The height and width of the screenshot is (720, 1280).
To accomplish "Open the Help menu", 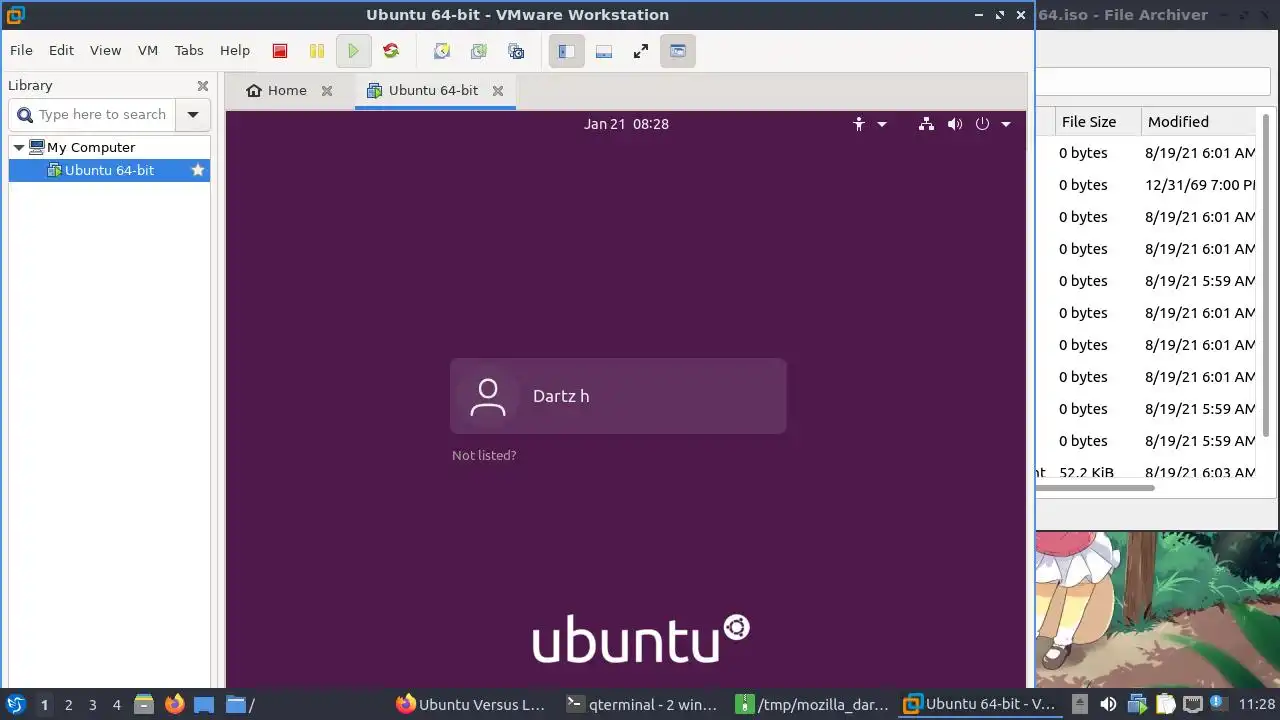I will pos(235,50).
